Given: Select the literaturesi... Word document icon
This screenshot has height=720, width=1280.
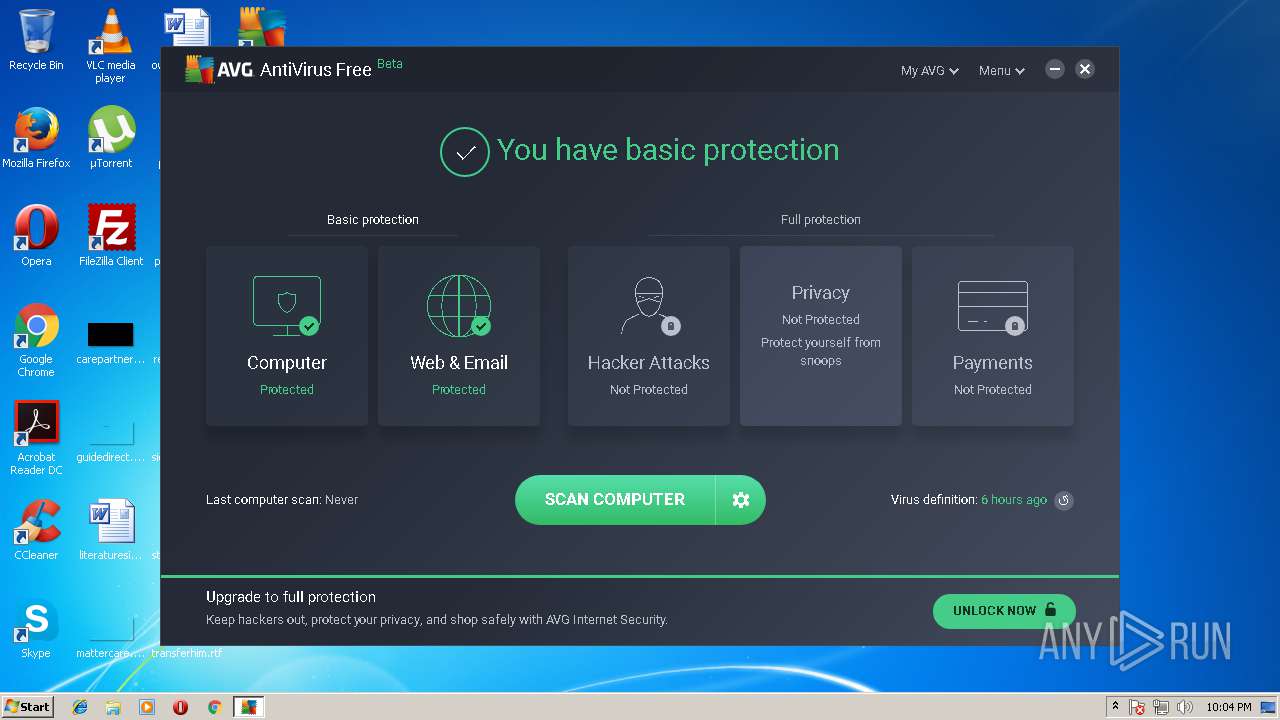Looking at the screenshot, I should [x=111, y=530].
